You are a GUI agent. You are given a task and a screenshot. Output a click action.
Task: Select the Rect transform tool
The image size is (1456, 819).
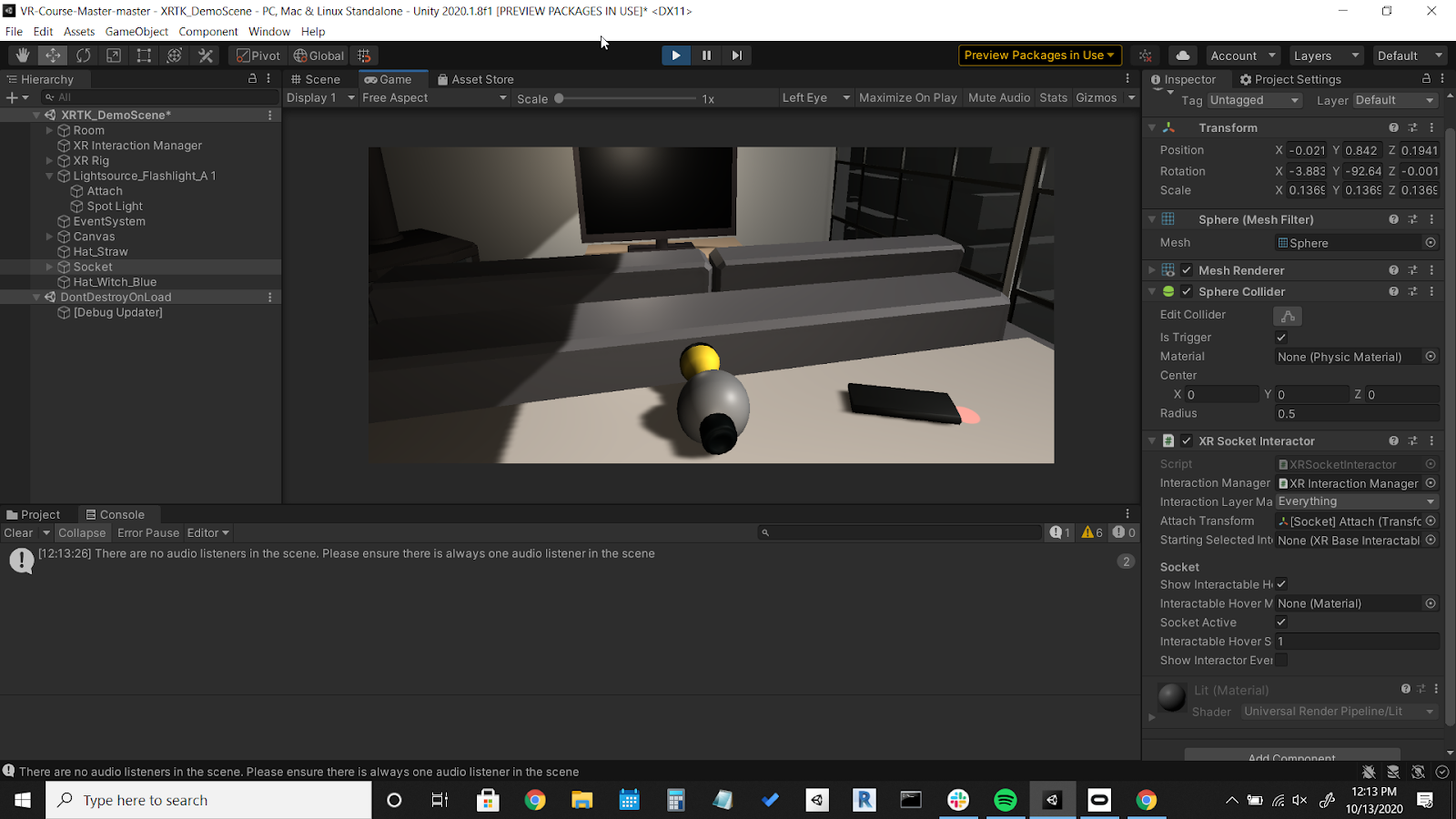tap(144, 56)
